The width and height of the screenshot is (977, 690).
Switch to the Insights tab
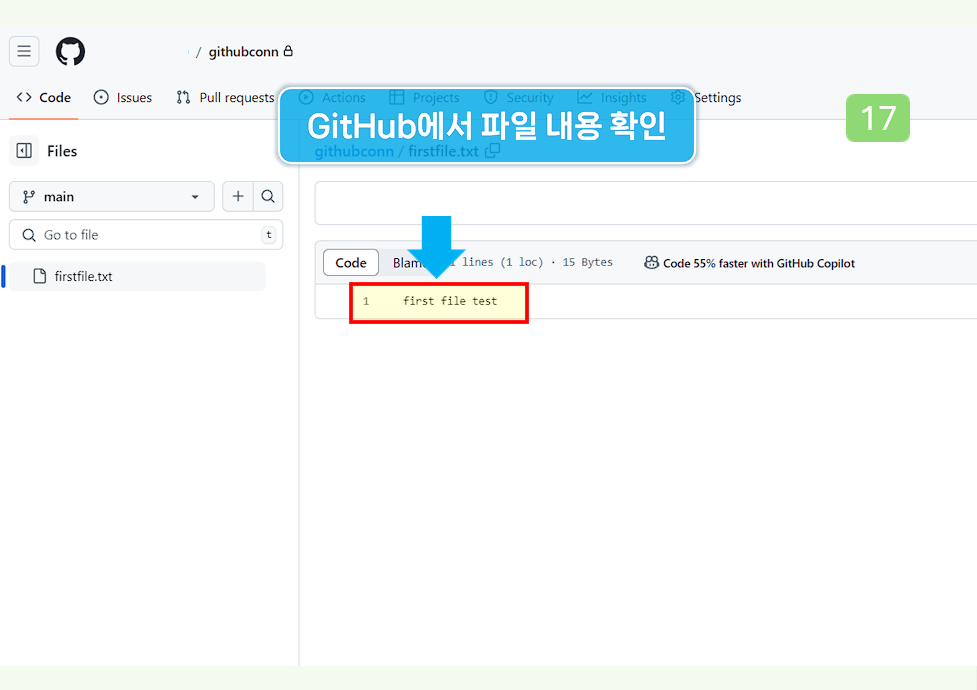pyautogui.click(x=612, y=97)
